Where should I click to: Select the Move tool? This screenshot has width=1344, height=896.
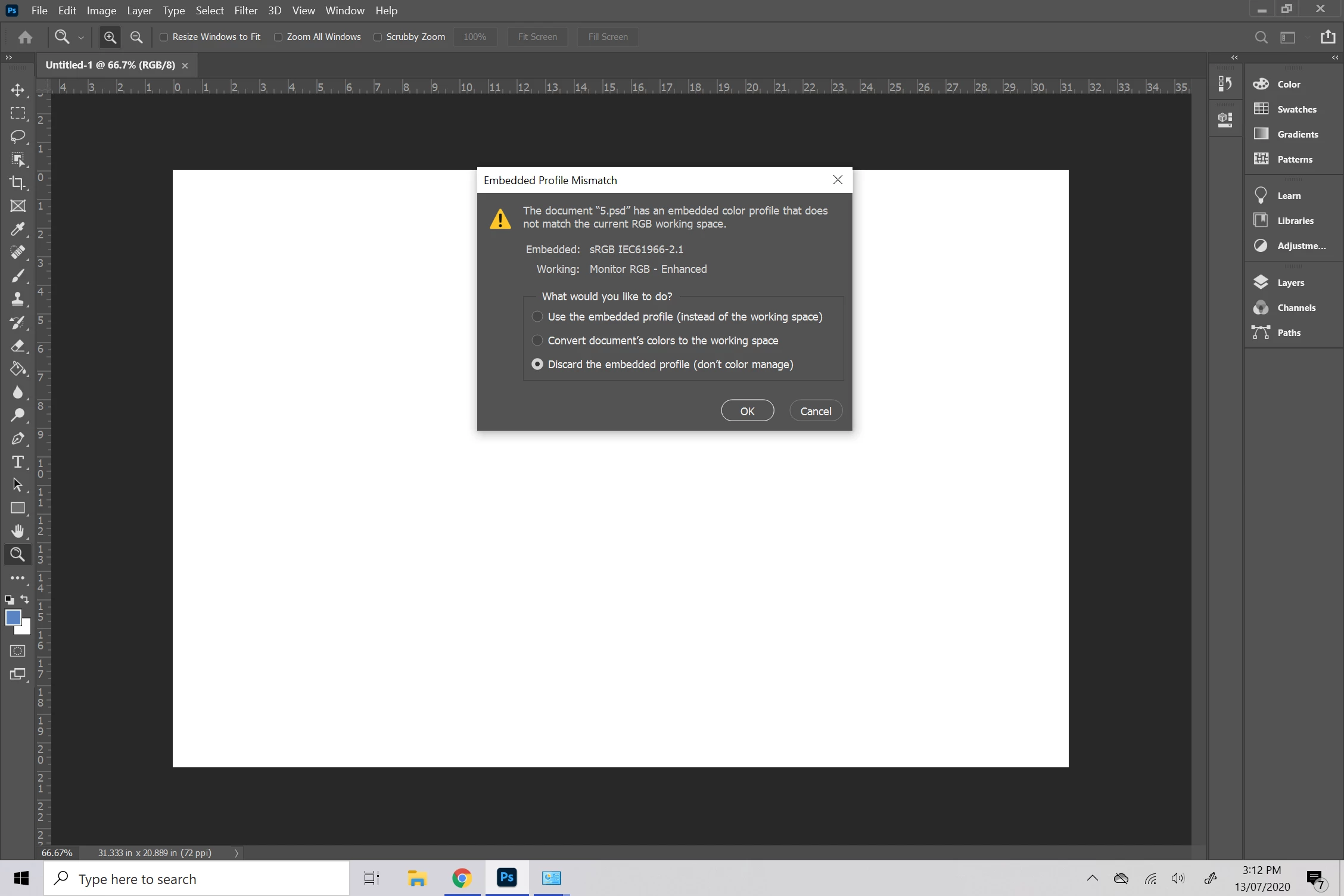(x=17, y=90)
